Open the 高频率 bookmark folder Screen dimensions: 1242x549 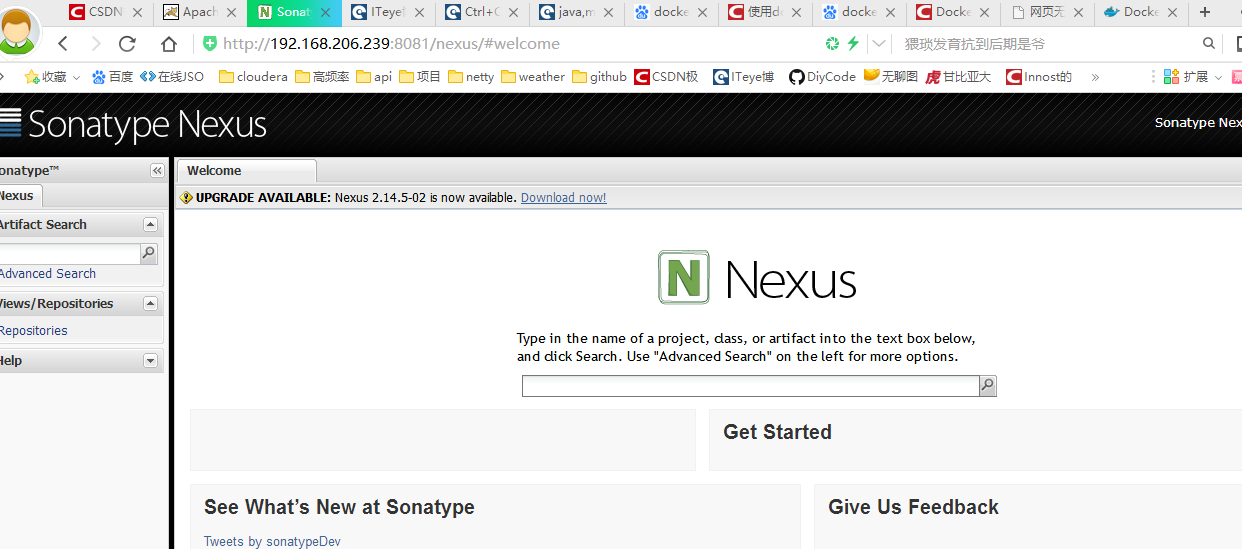tap(322, 77)
